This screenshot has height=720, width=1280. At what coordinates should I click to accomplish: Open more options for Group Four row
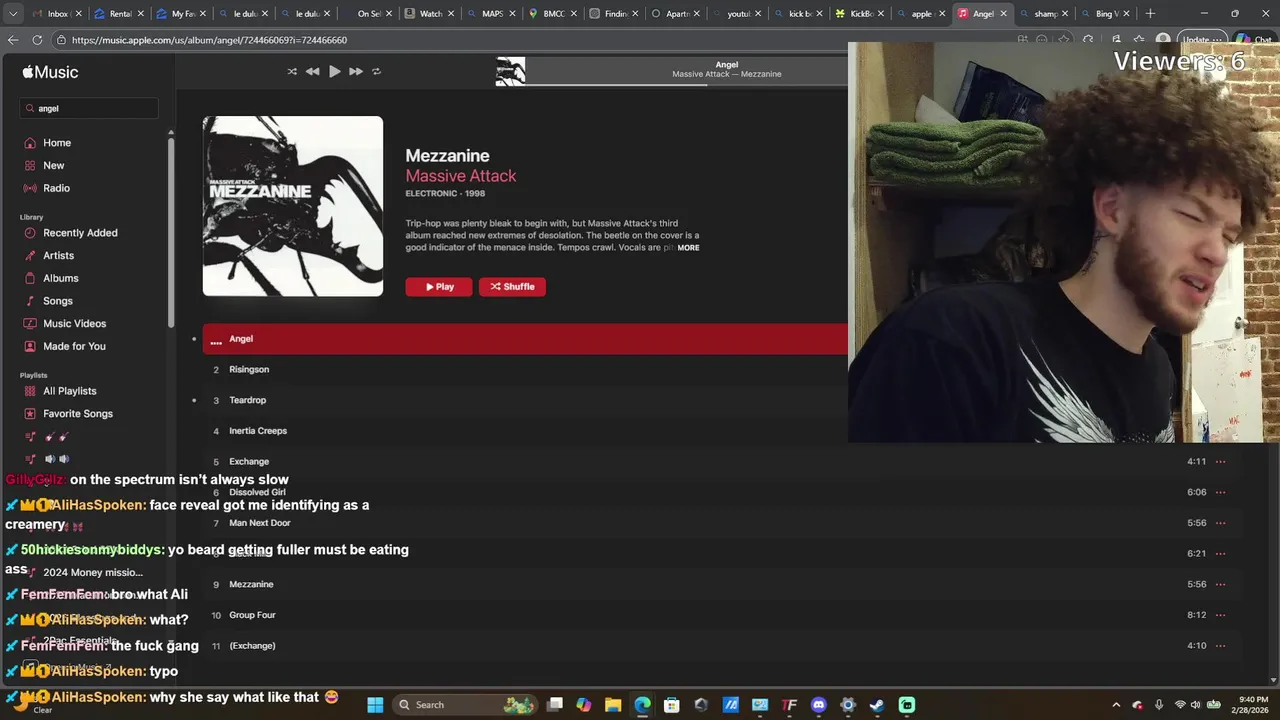[1220, 615]
